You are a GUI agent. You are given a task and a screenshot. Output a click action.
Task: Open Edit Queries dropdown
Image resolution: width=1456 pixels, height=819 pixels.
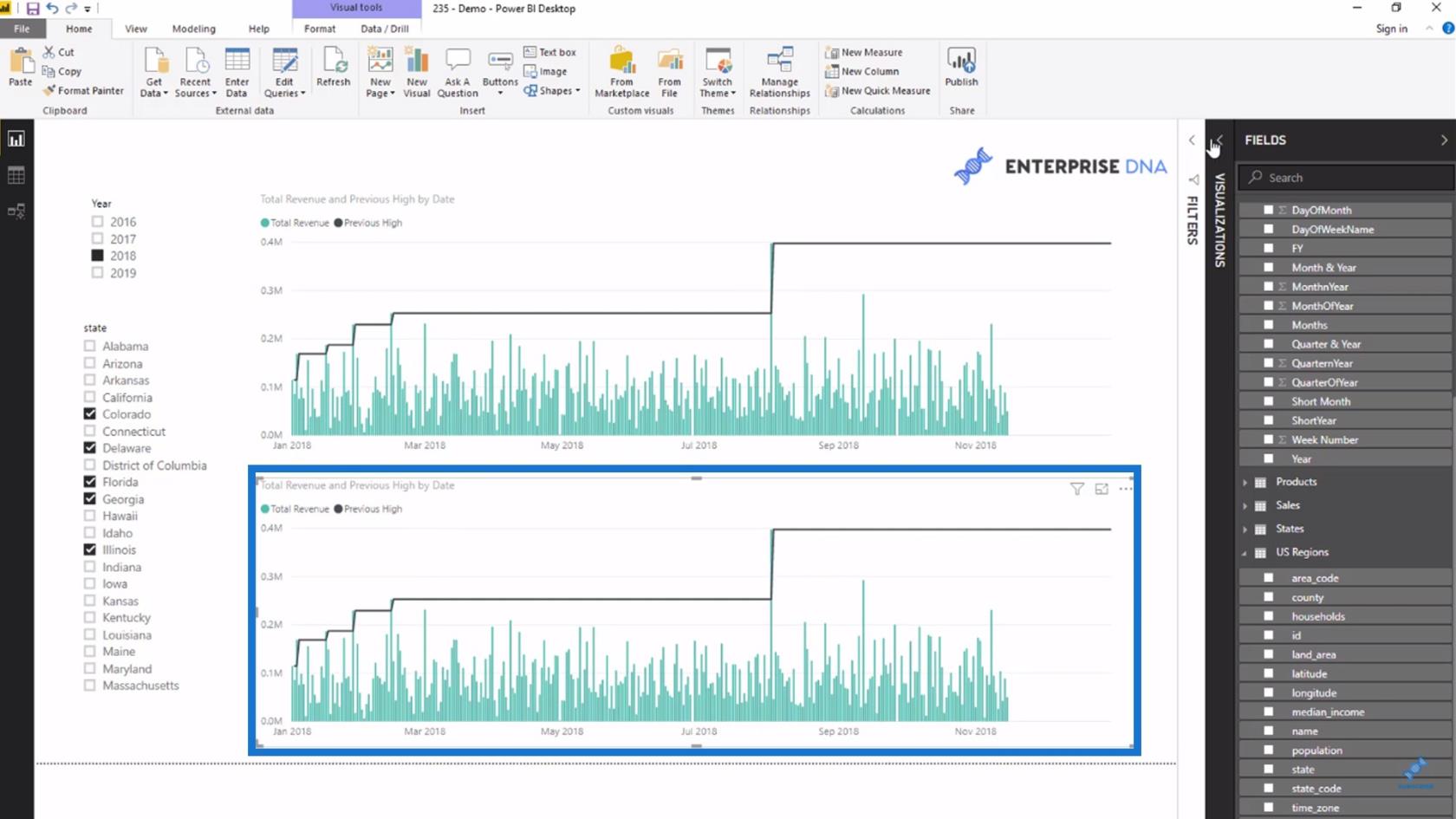pyautogui.click(x=284, y=73)
